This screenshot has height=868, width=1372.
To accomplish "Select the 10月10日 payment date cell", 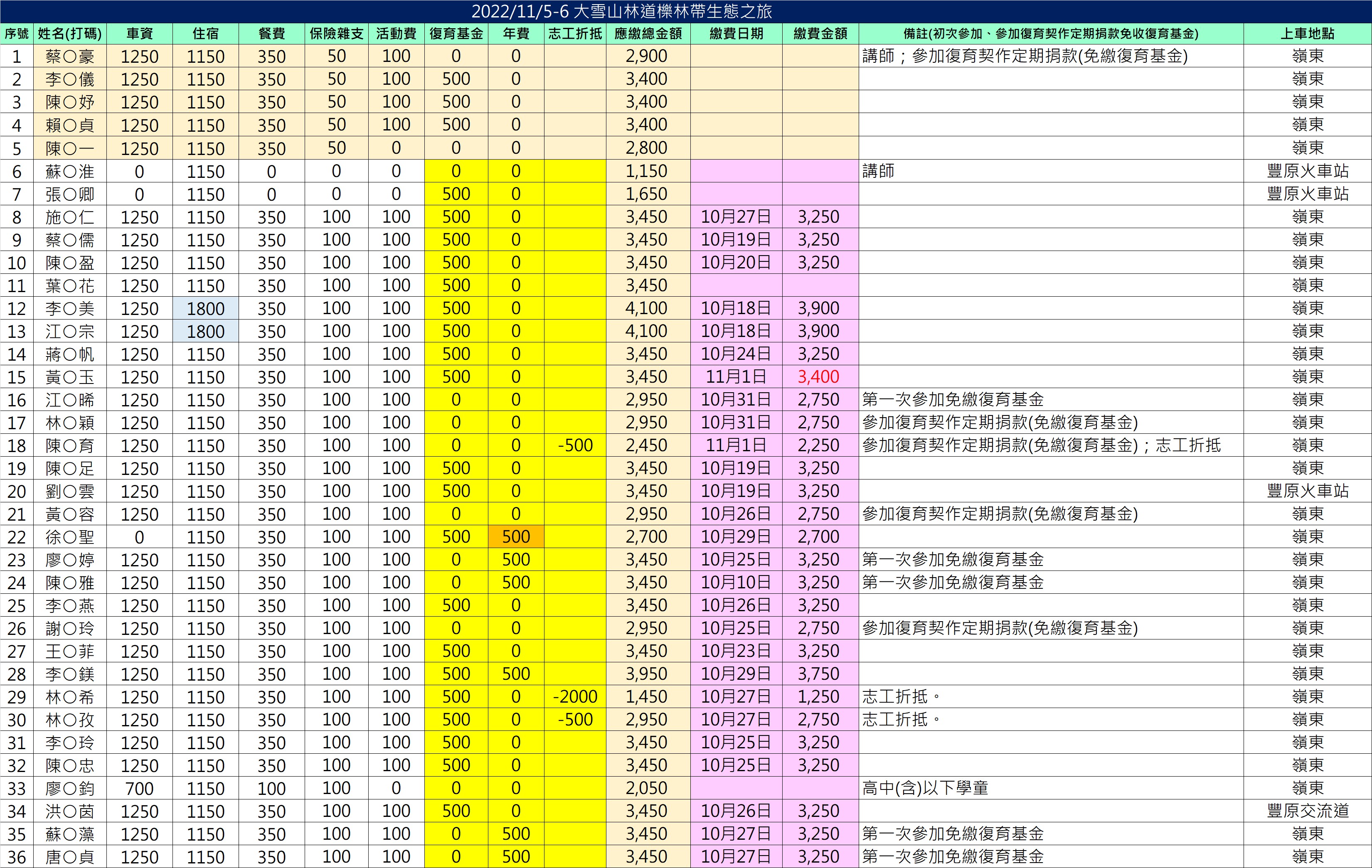I will (736, 582).
